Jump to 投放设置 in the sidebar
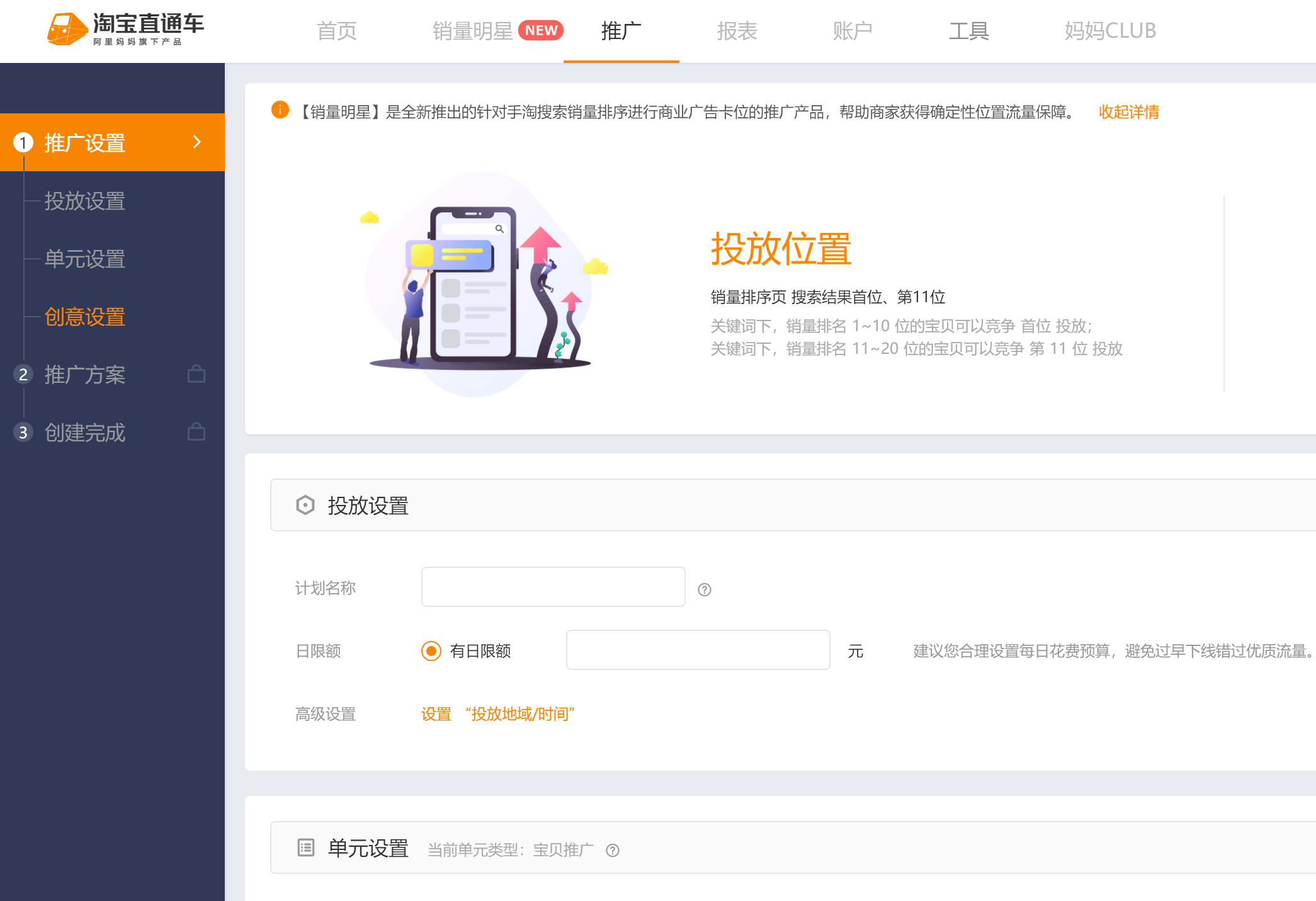Screen dimensions: 1316x901 [x=85, y=200]
